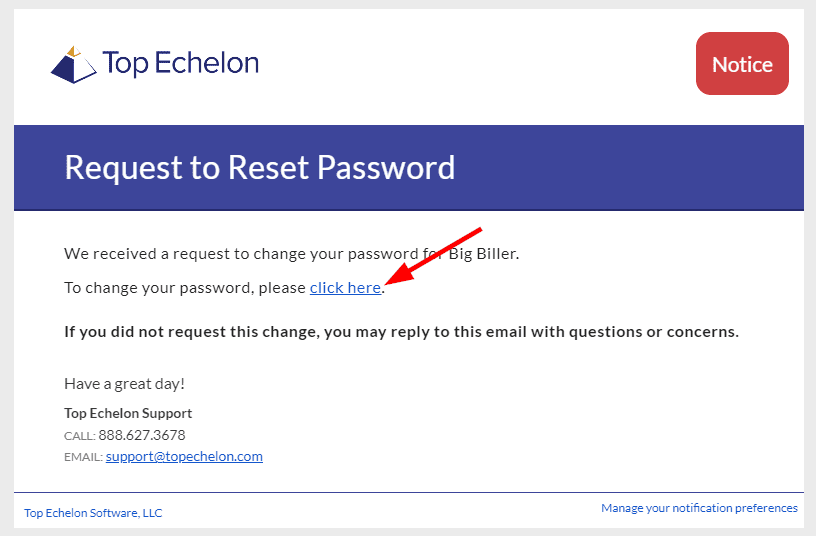816x536 pixels.
Task: Open the support@topechelon.com email link
Action: [x=184, y=456]
